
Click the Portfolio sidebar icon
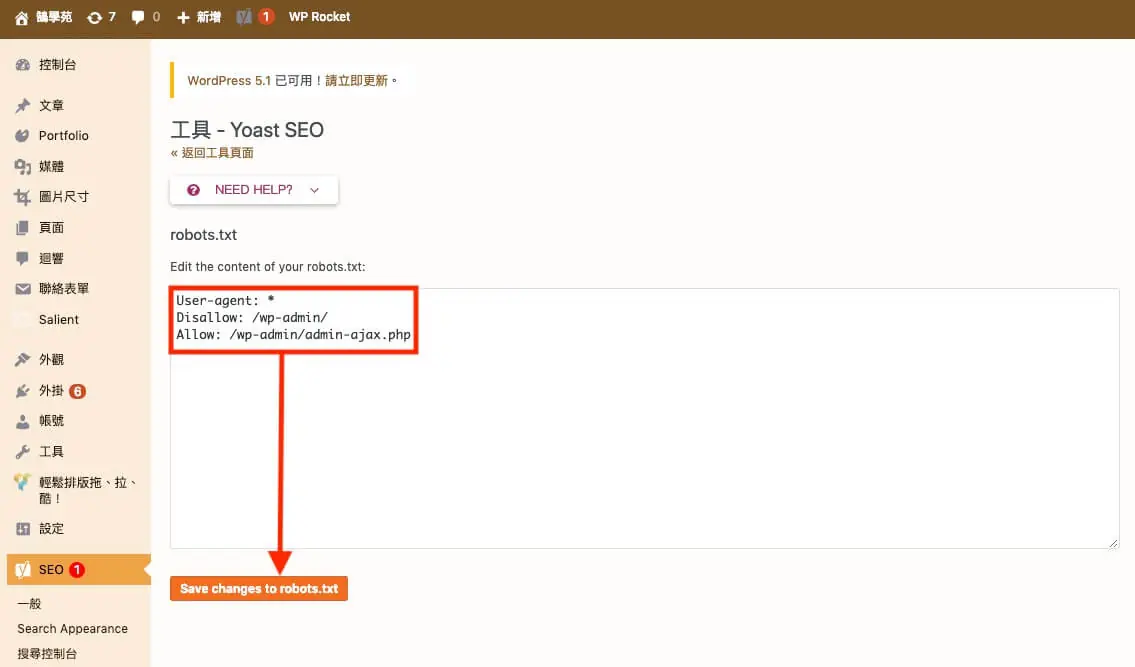[22, 135]
